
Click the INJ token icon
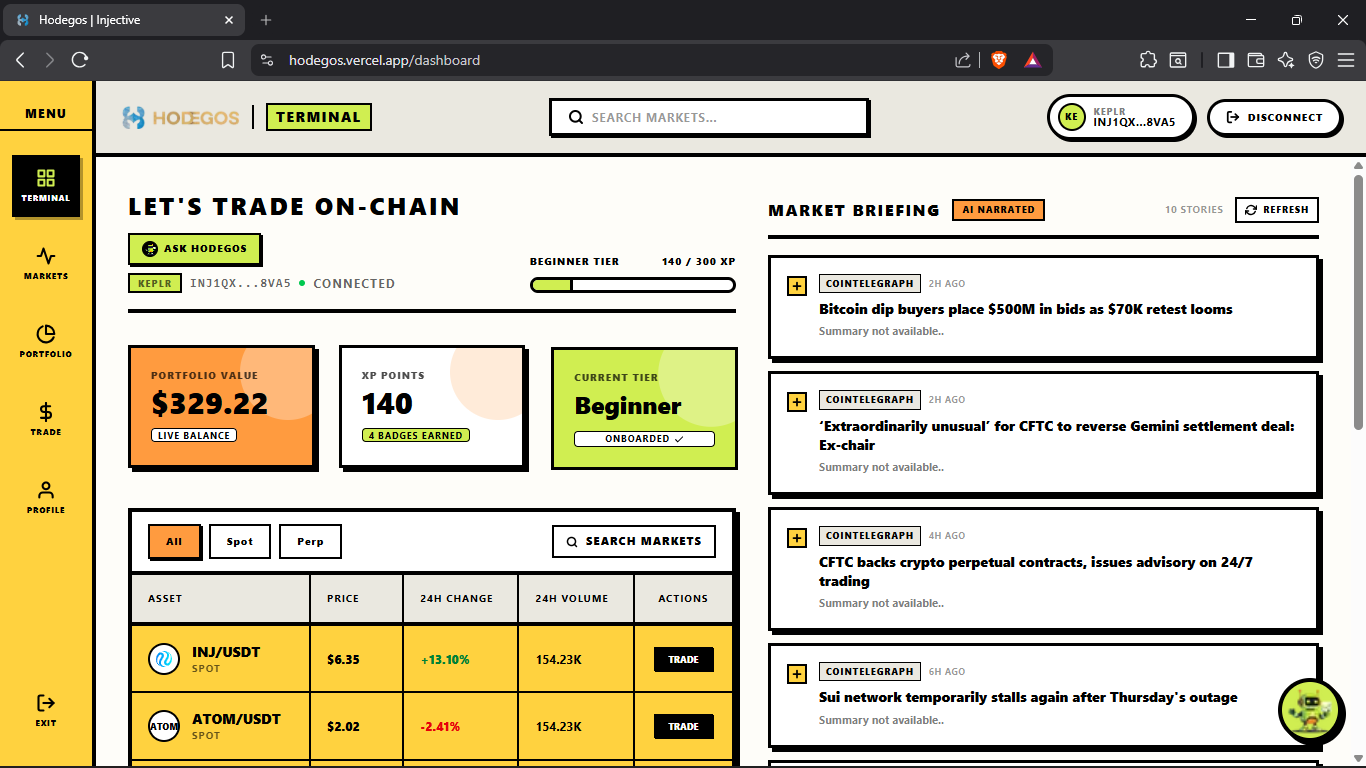point(163,660)
